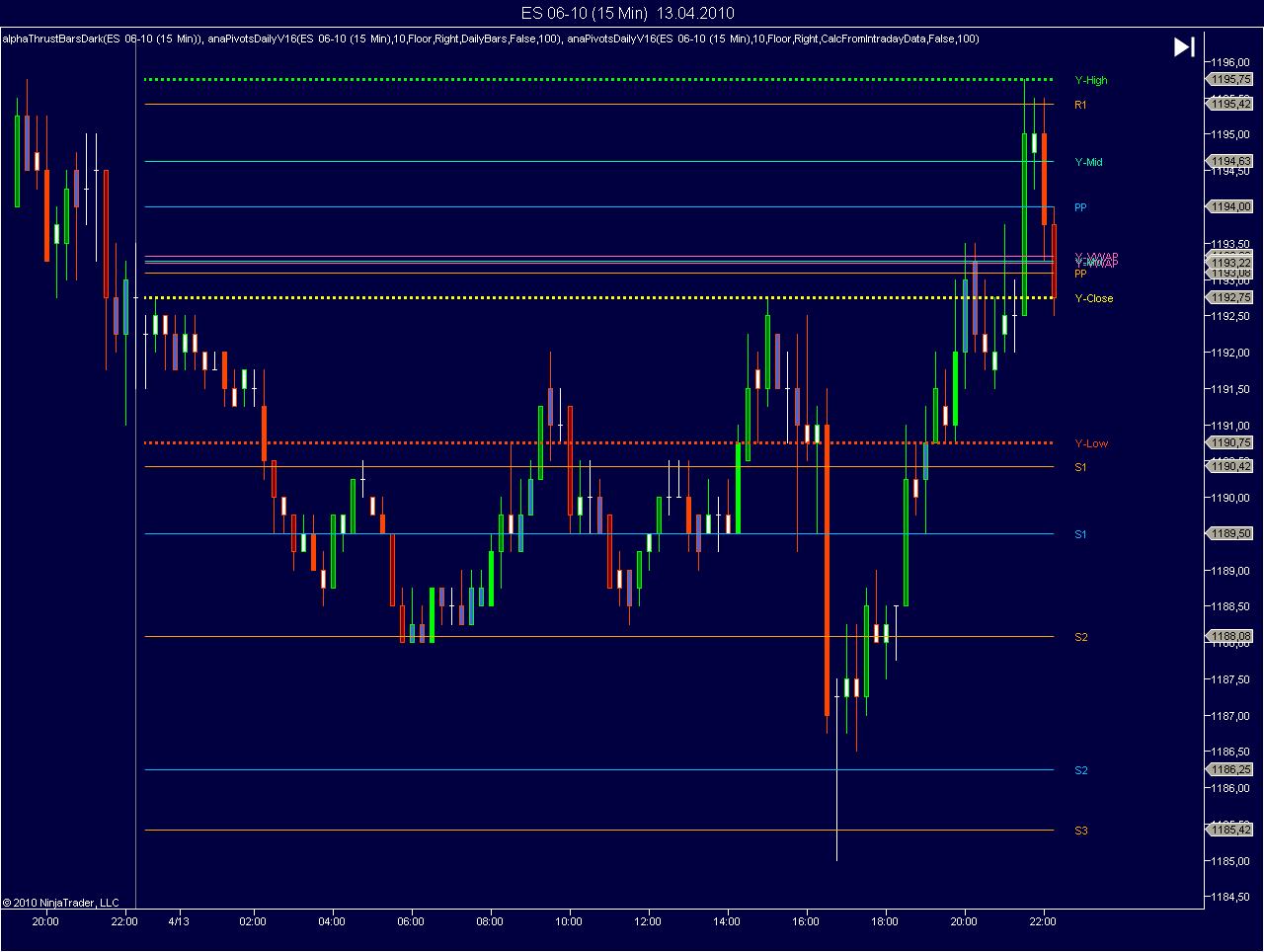Select the 18:00 time axis label
Image resolution: width=1264 pixels, height=952 pixels.
(885, 922)
